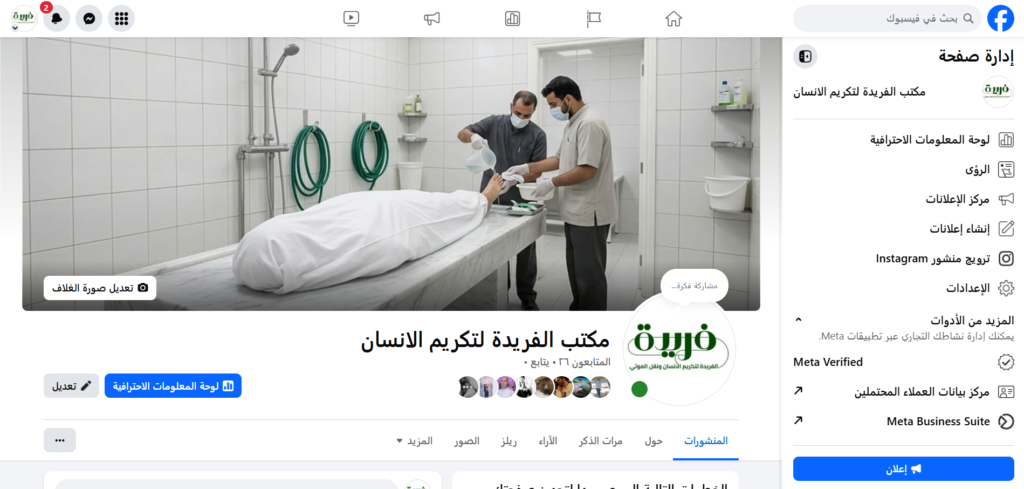Screen dimensions: 1024x489
Task: Open the pages flag icon in top navigation
Action: [593, 18]
